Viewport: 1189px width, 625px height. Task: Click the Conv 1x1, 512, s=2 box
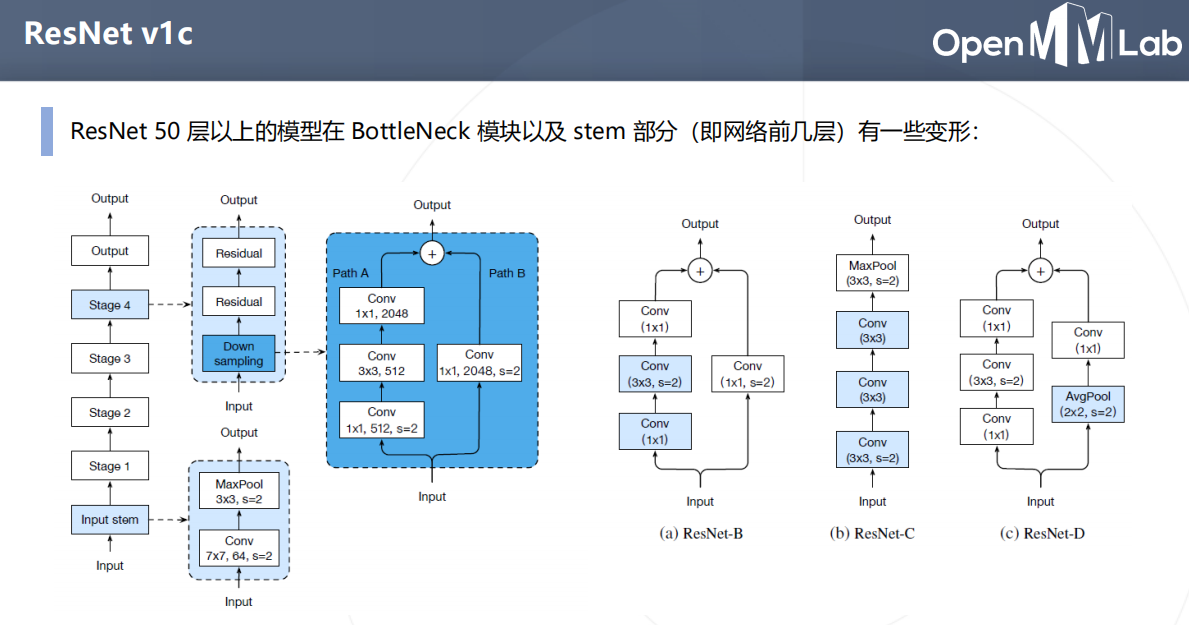381,419
